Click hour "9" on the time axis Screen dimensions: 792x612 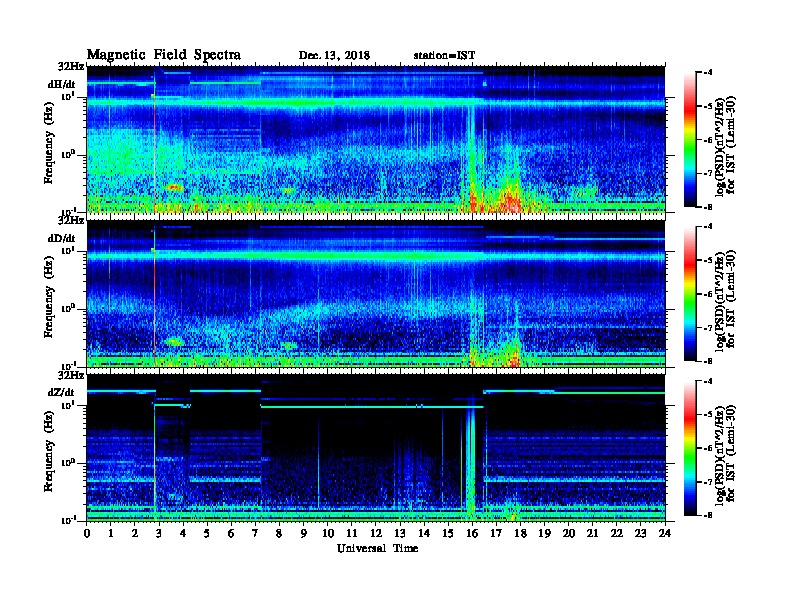click(x=304, y=533)
